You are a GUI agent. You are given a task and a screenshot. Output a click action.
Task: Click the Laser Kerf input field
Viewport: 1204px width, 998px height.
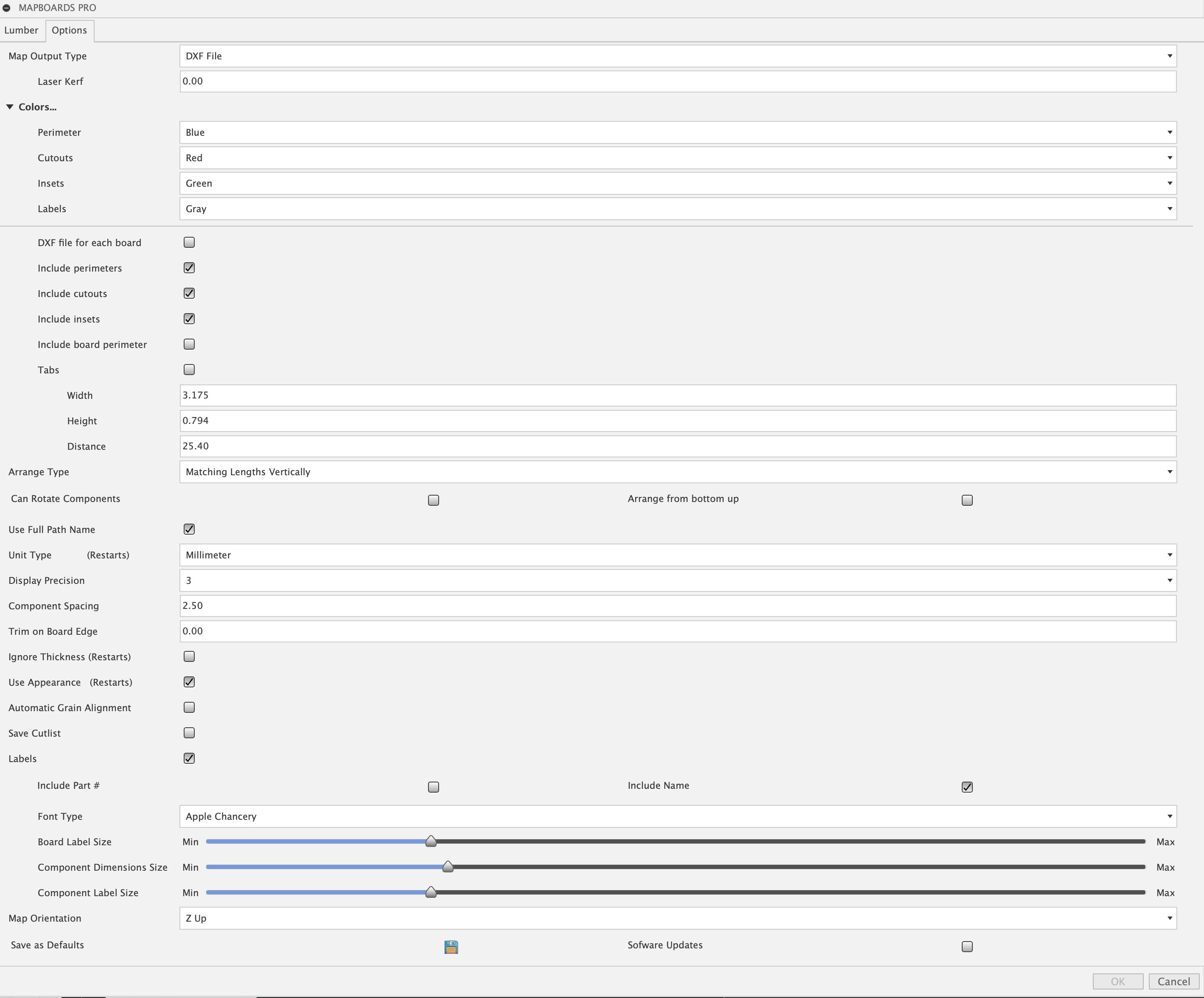click(678, 81)
